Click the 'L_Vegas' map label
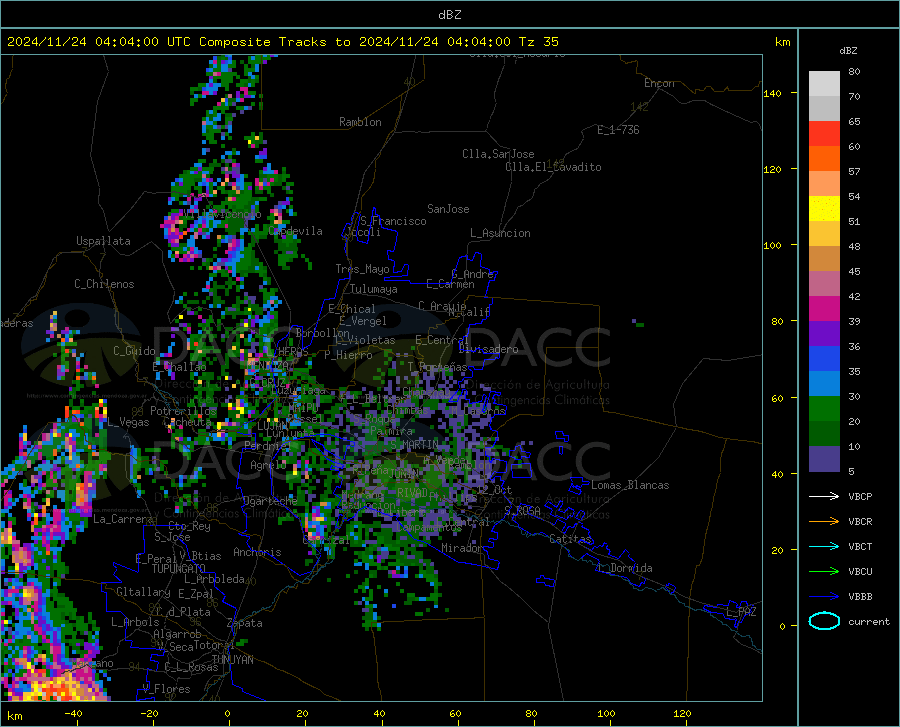Viewport: 900px width, 727px height. [129, 422]
